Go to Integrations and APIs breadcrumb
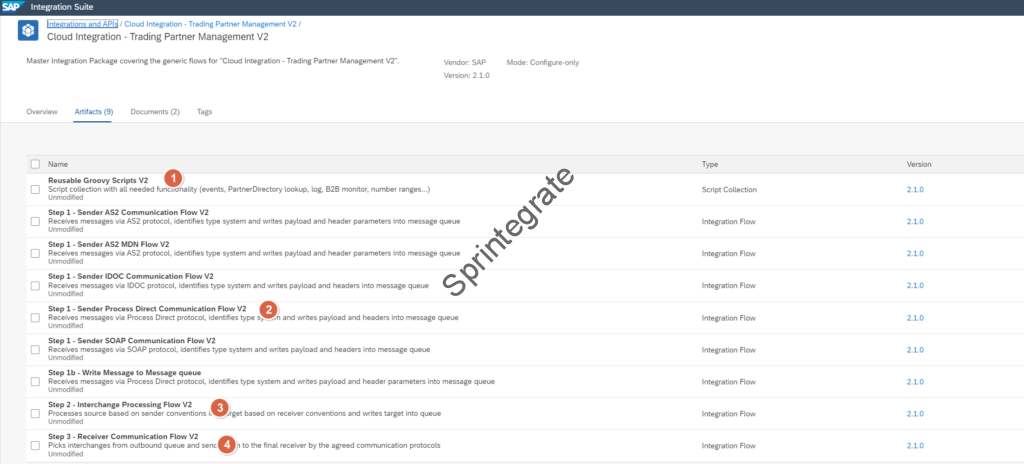The width and height of the screenshot is (1024, 464). (x=82, y=22)
